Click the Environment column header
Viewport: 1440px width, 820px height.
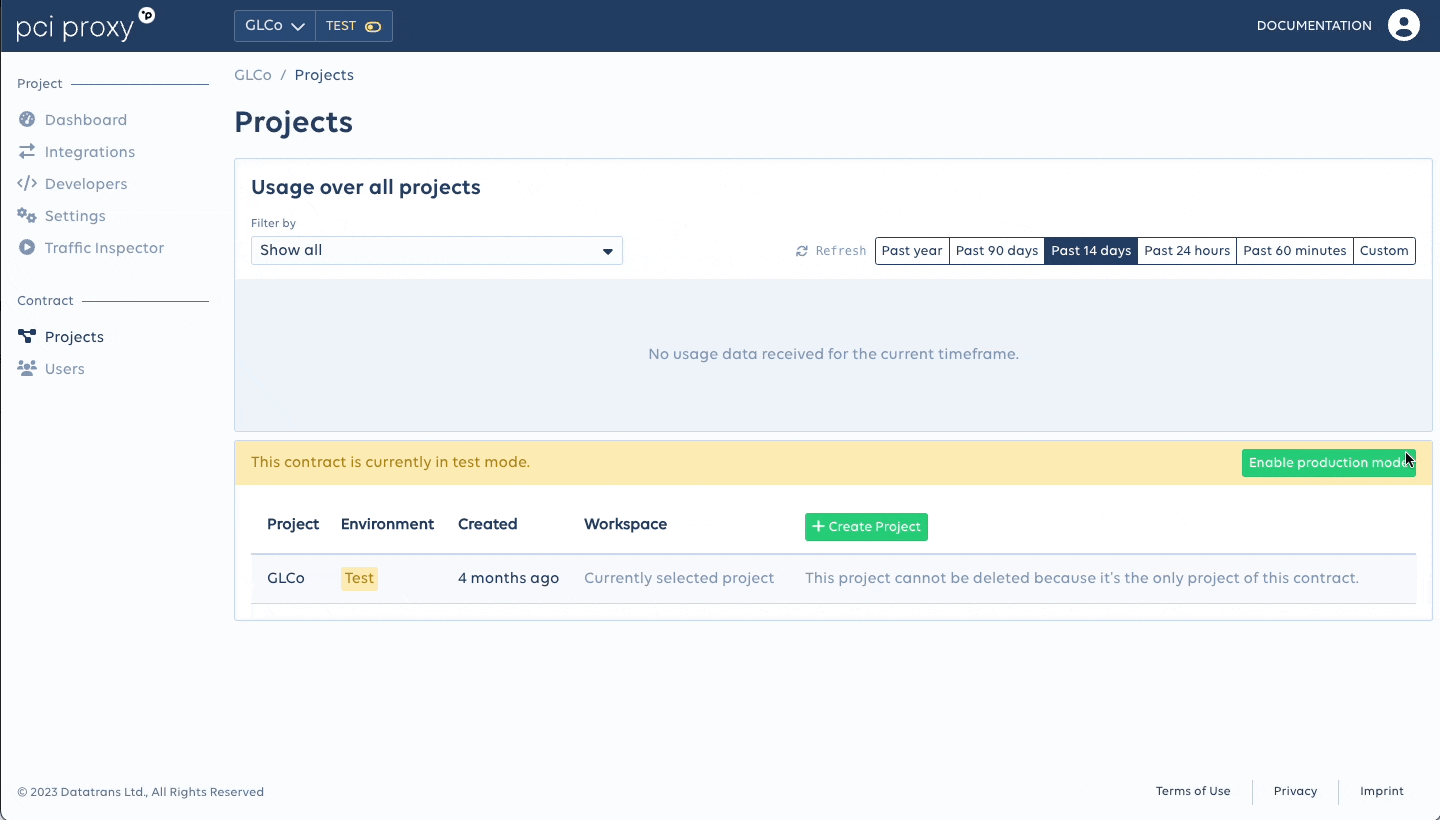[387, 524]
